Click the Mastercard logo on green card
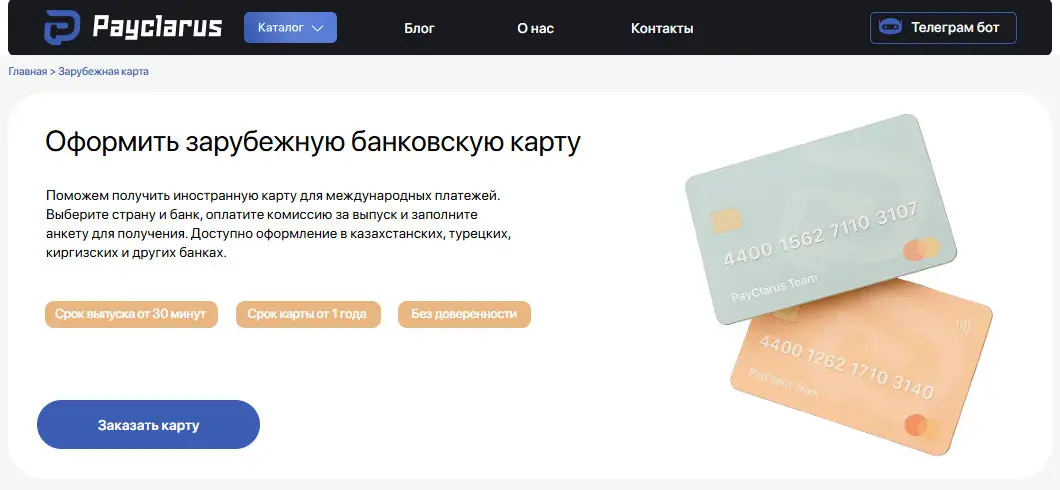This screenshot has width=1060, height=490. point(921,249)
